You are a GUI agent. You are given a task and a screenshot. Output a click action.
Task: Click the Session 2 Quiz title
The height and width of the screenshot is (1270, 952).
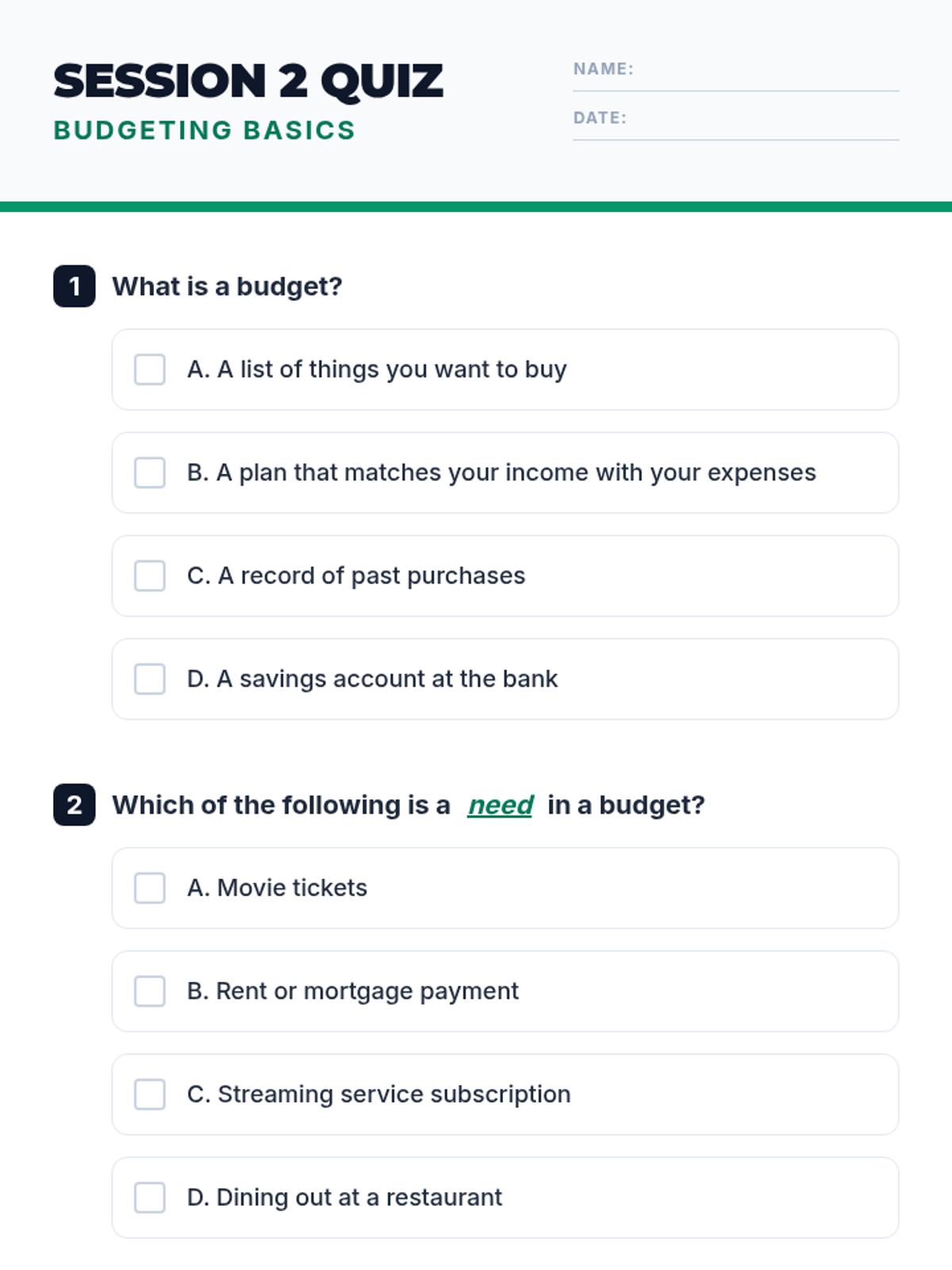point(248,81)
